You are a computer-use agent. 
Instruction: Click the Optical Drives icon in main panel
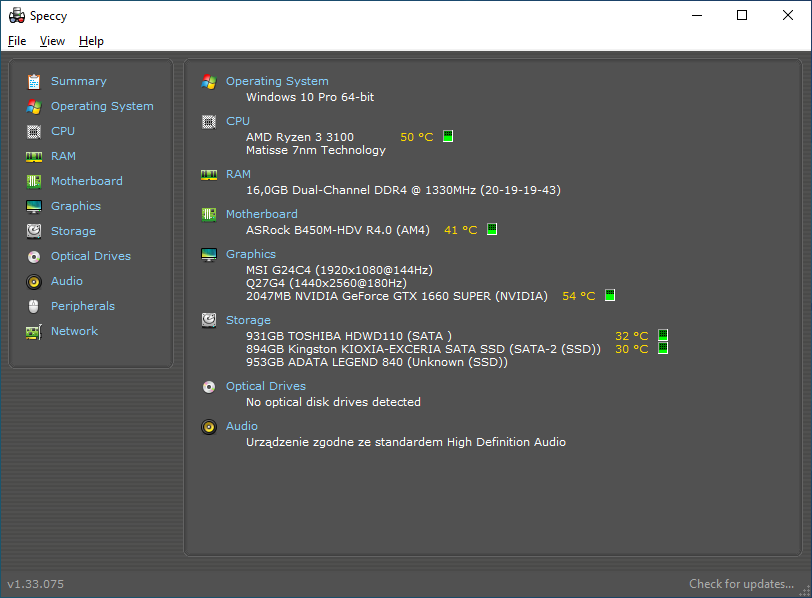[x=209, y=387]
